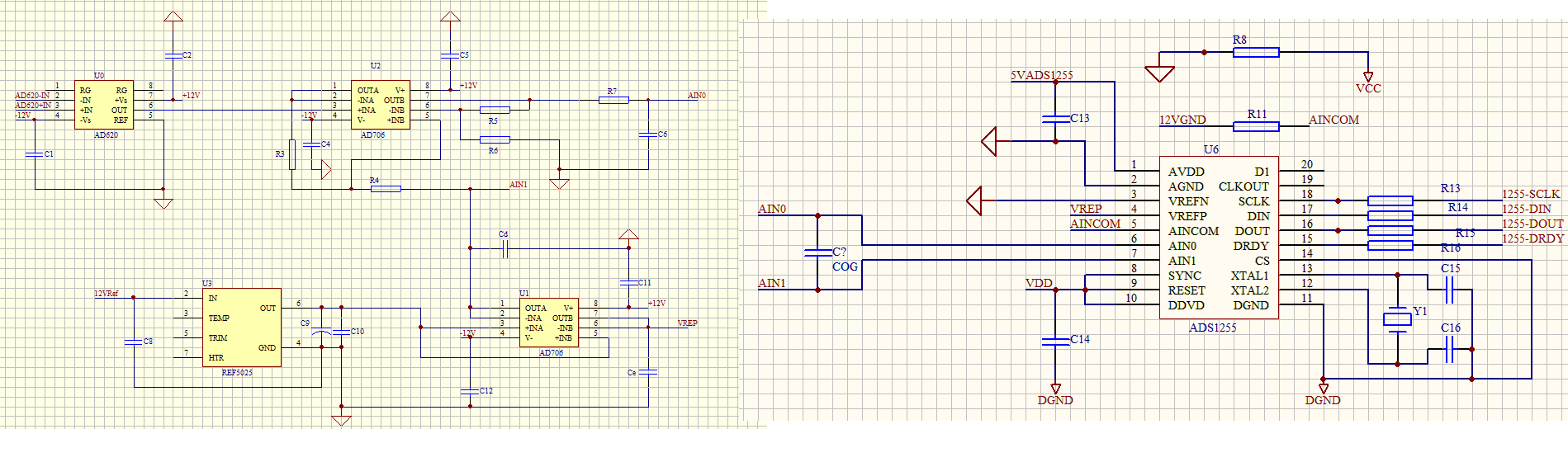
Task: Click the VDD net label
Action: click(1039, 283)
